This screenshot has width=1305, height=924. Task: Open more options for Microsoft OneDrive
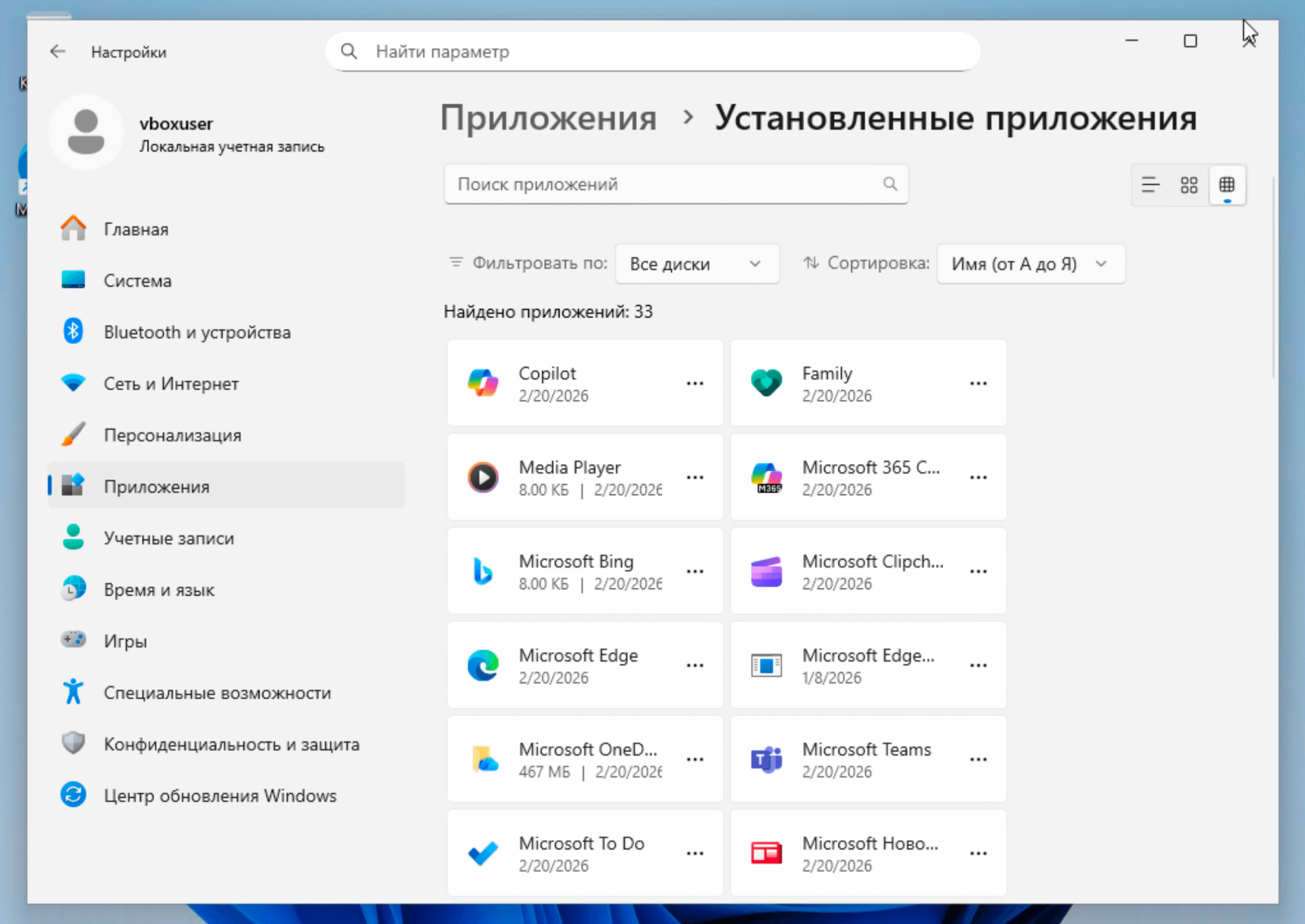694,759
